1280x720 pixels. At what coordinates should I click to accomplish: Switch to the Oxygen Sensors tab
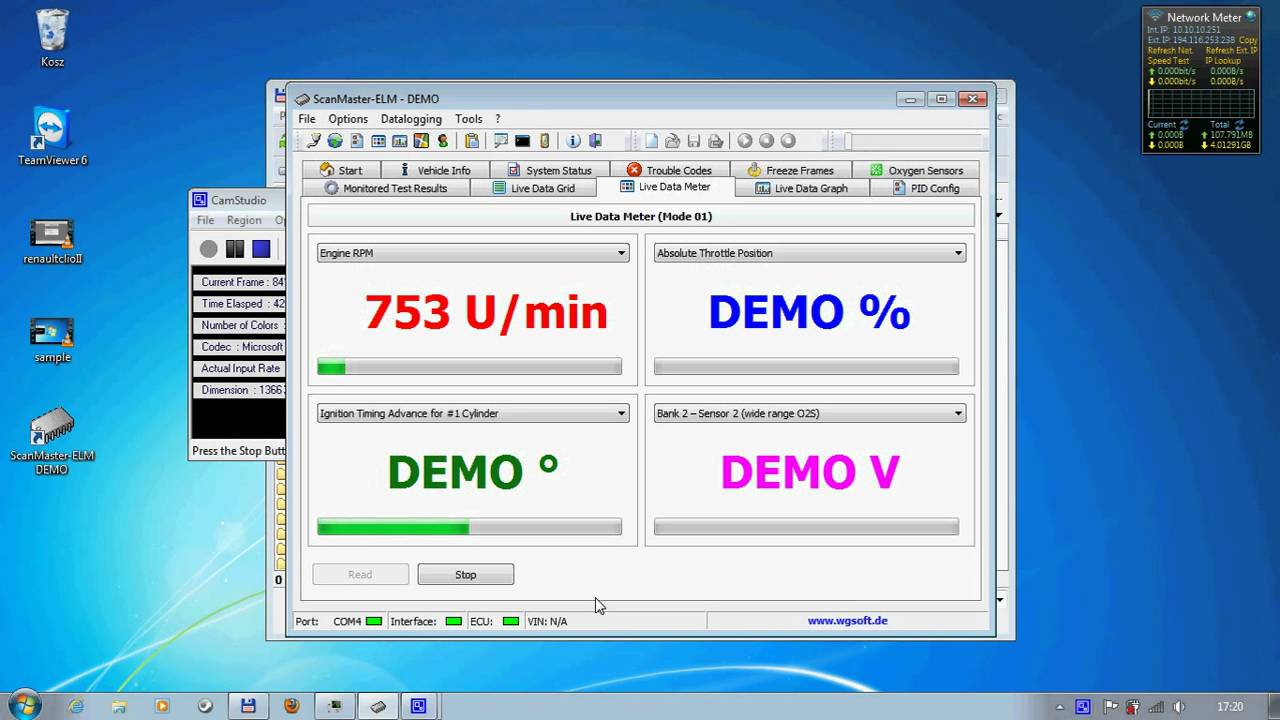[x=916, y=170]
